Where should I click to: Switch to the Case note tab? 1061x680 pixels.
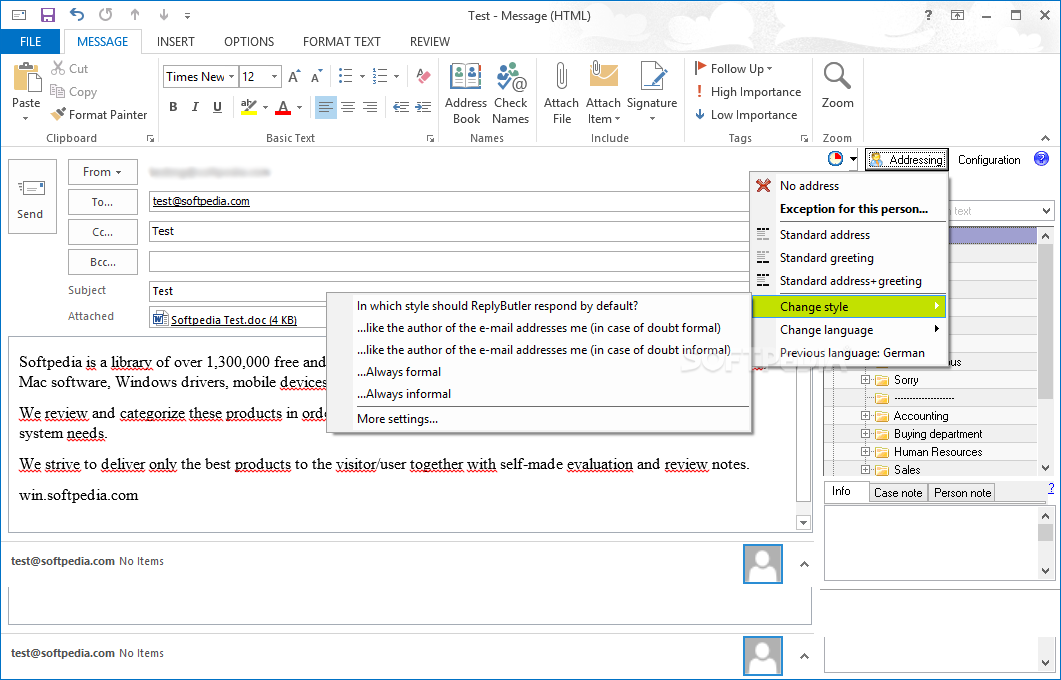(898, 493)
